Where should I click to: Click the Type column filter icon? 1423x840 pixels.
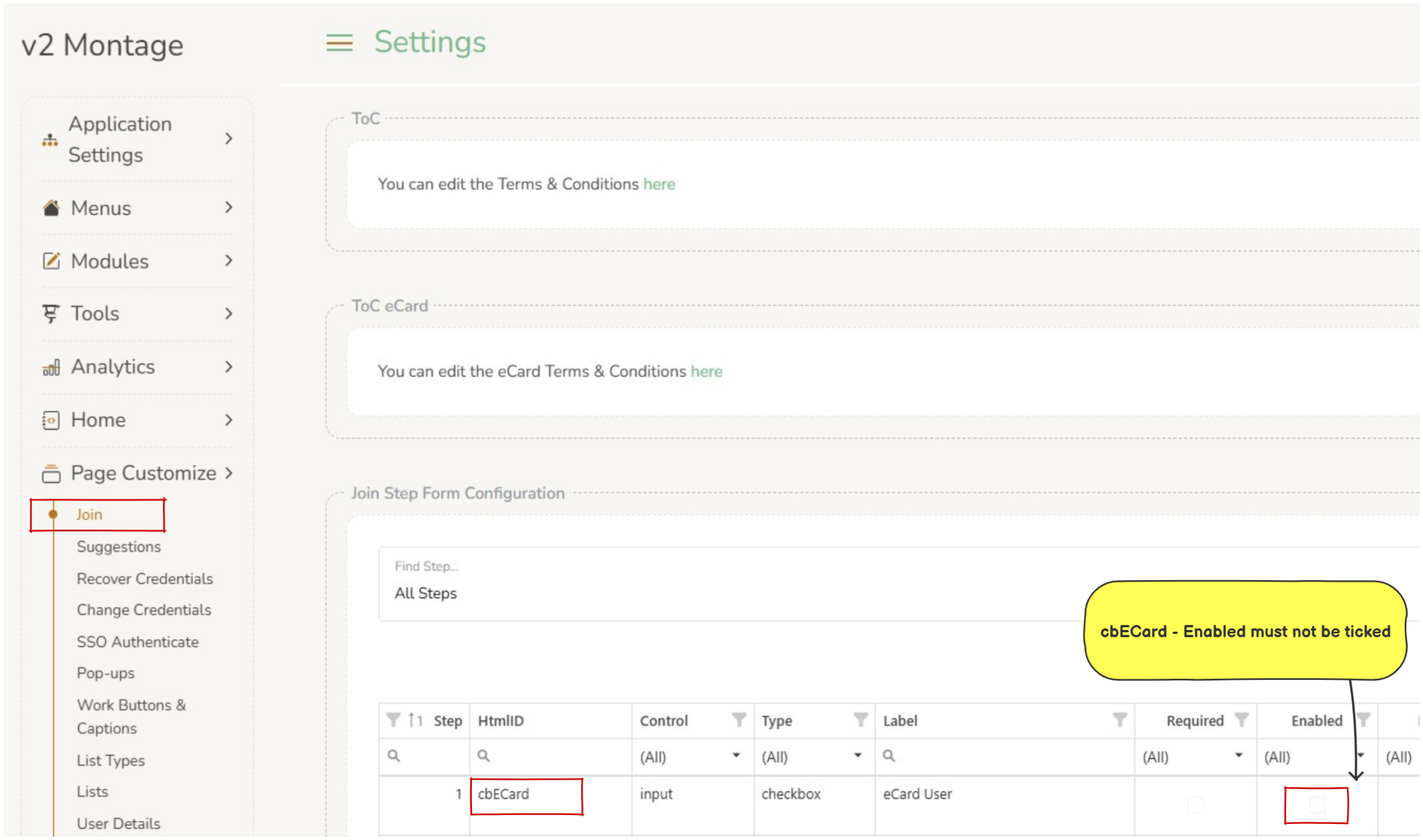point(860,720)
